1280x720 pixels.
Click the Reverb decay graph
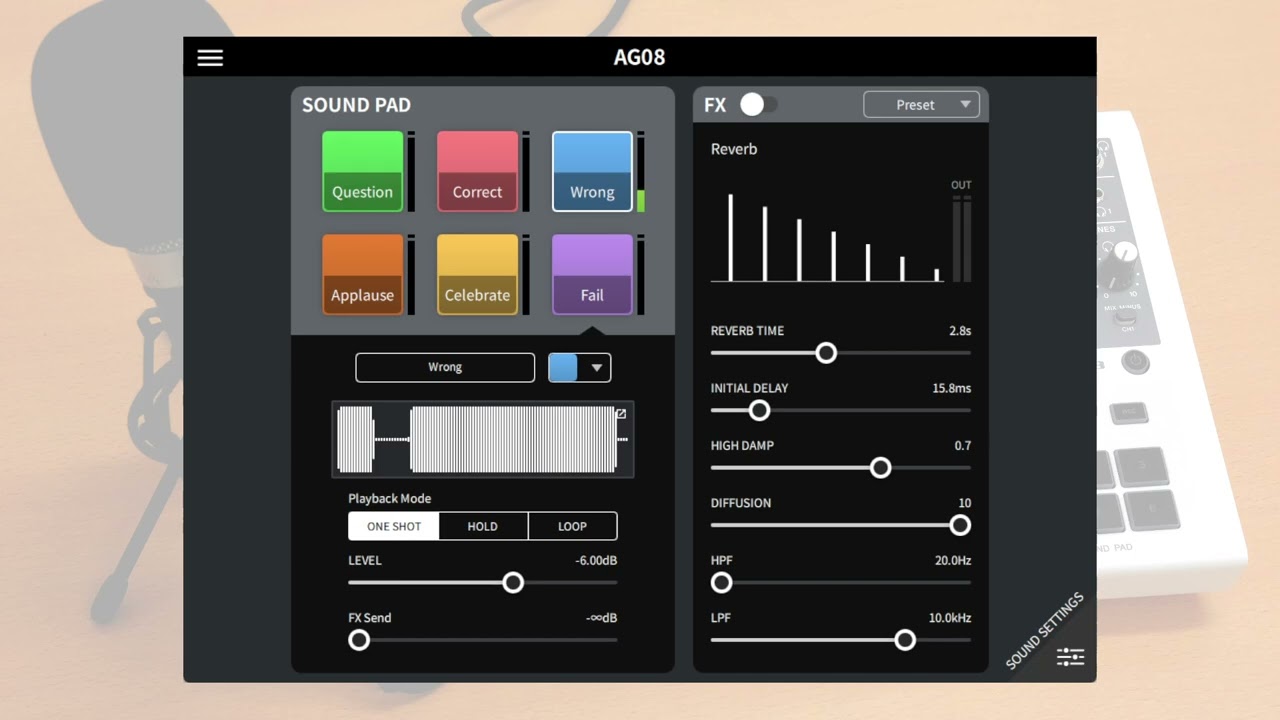[827, 237]
